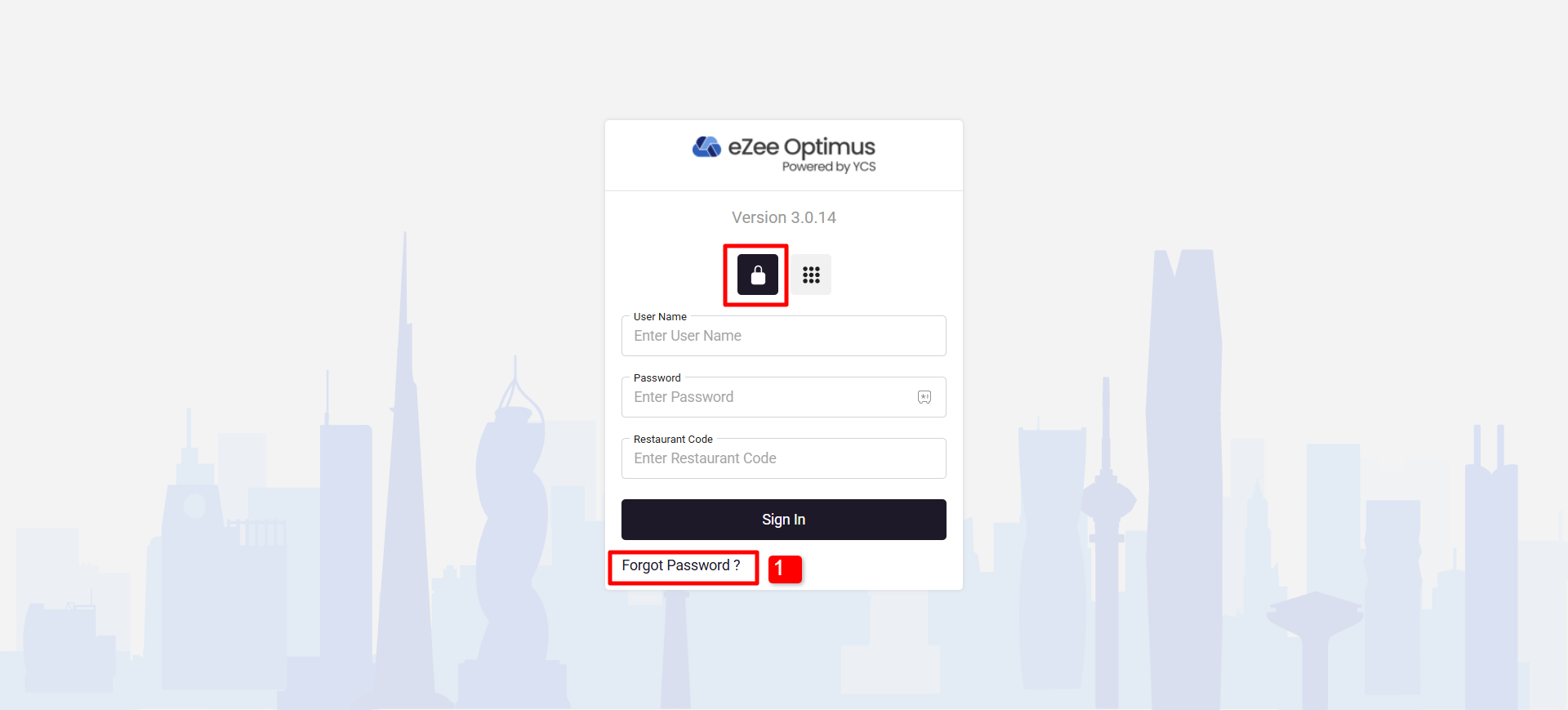1568x710 pixels.
Task: Click the Powered by YCS text
Action: (829, 167)
